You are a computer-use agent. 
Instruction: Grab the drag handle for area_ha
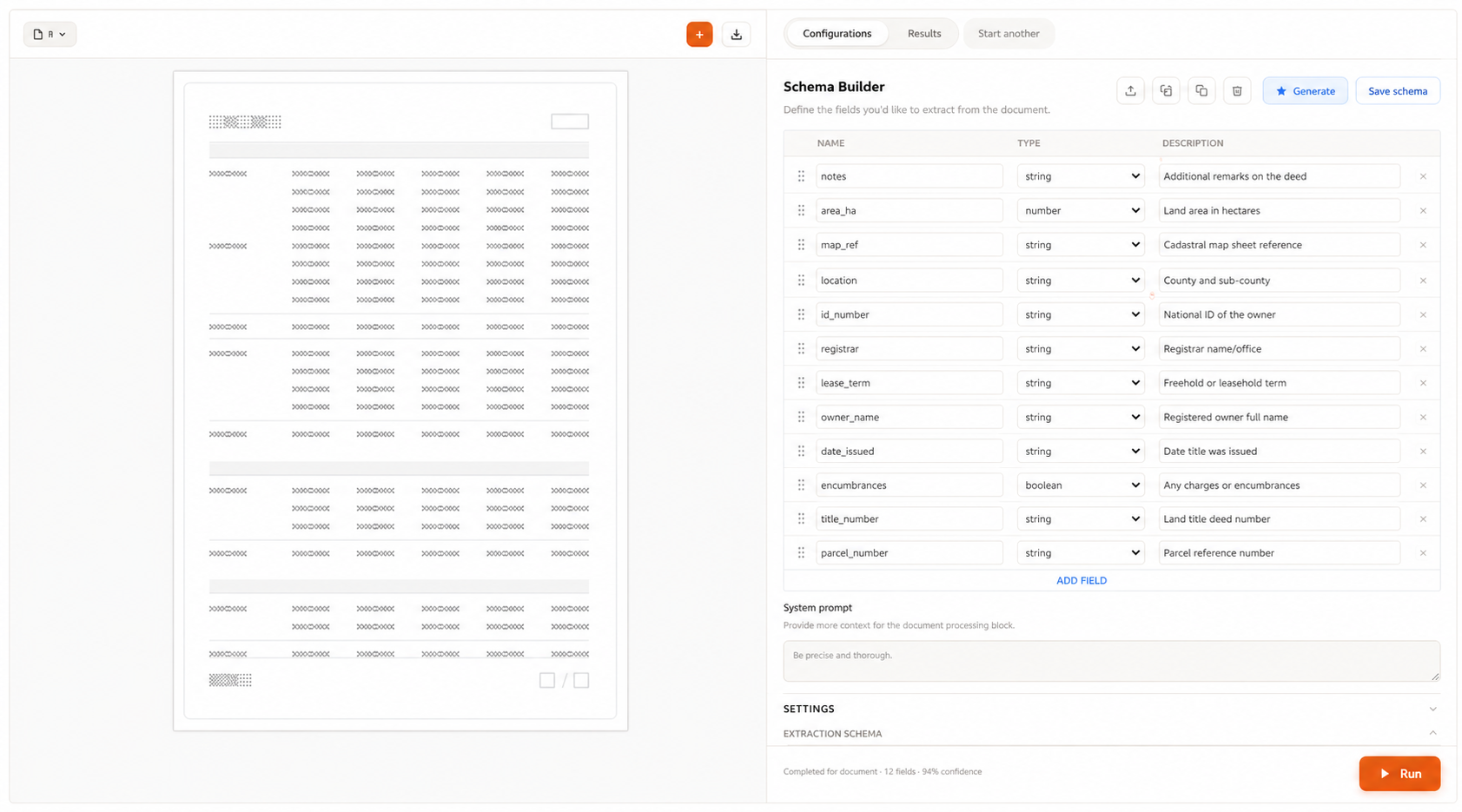(801, 211)
